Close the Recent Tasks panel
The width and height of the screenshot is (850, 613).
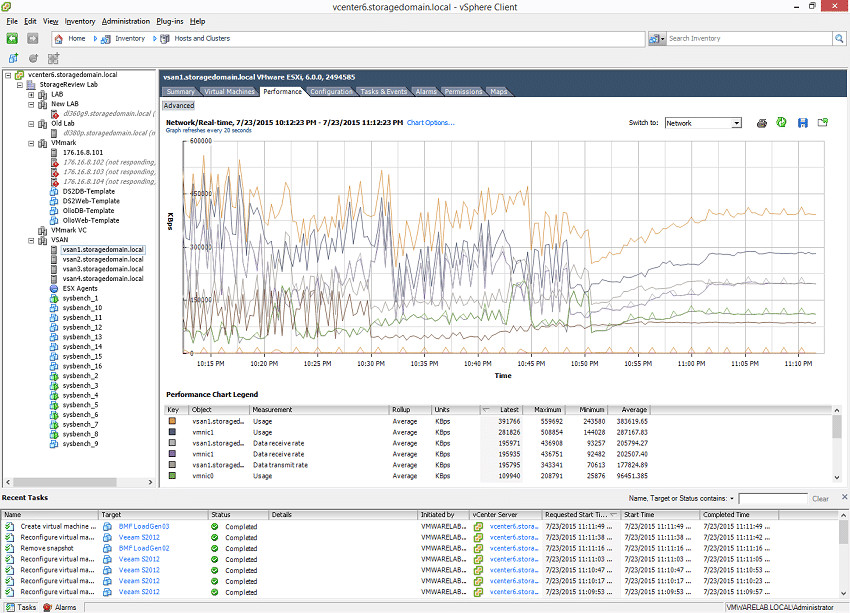[844, 497]
